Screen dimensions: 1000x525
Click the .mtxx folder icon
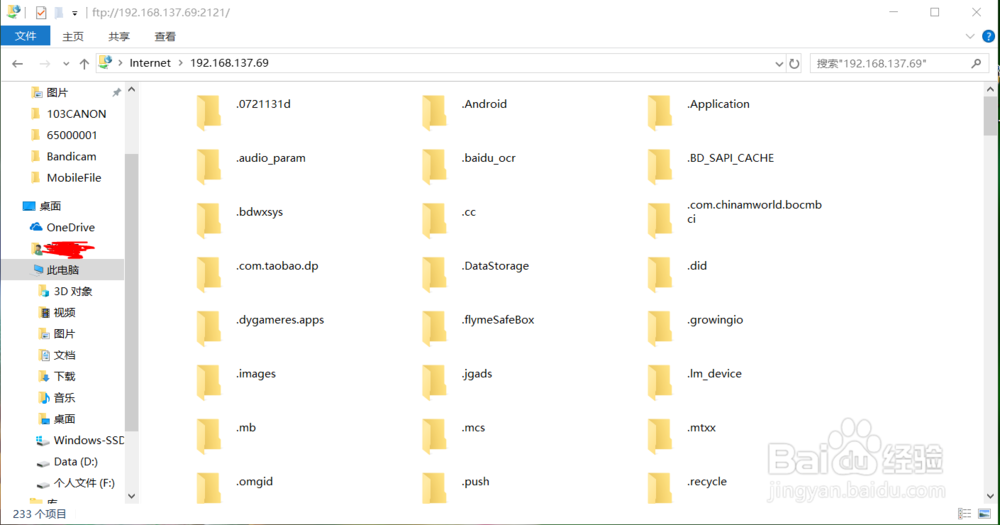coord(659,436)
